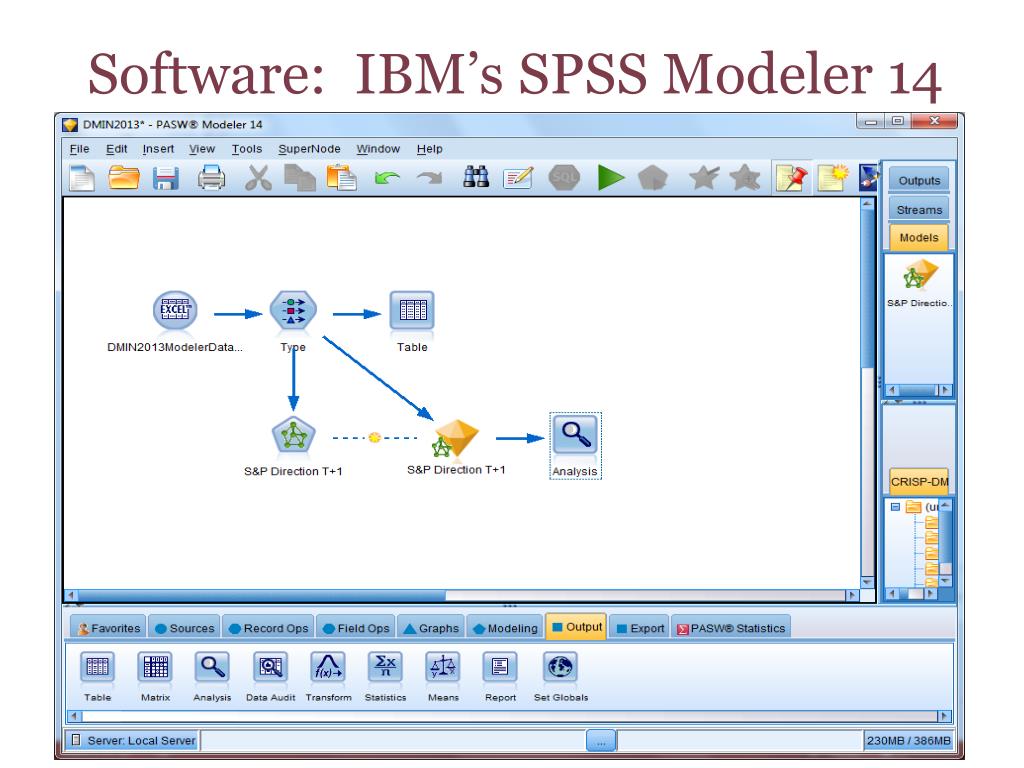The height and width of the screenshot is (768, 1024).
Task: Open a stream with the folder icon
Action: 123,178
